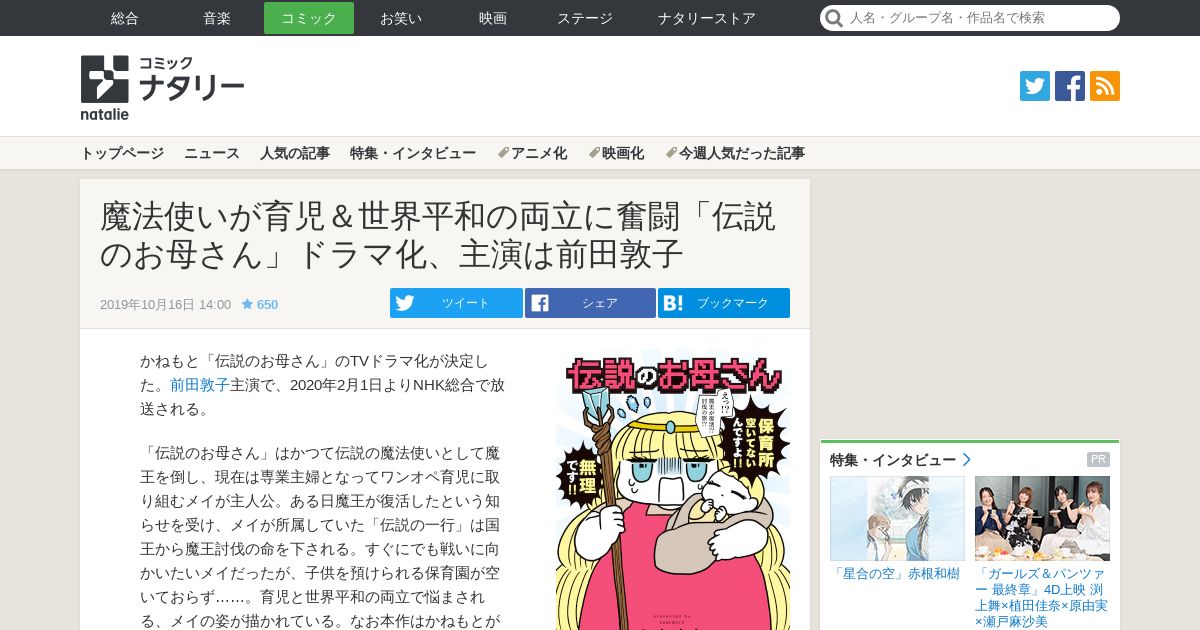Add Hatena ブックマーク for this article

pos(724,303)
